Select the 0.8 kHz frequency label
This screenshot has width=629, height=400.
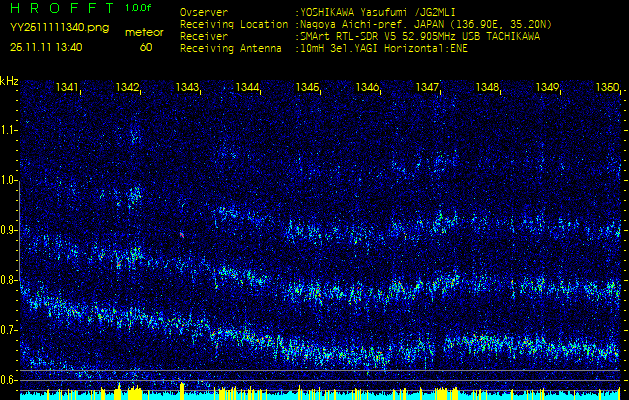click(x=9, y=279)
